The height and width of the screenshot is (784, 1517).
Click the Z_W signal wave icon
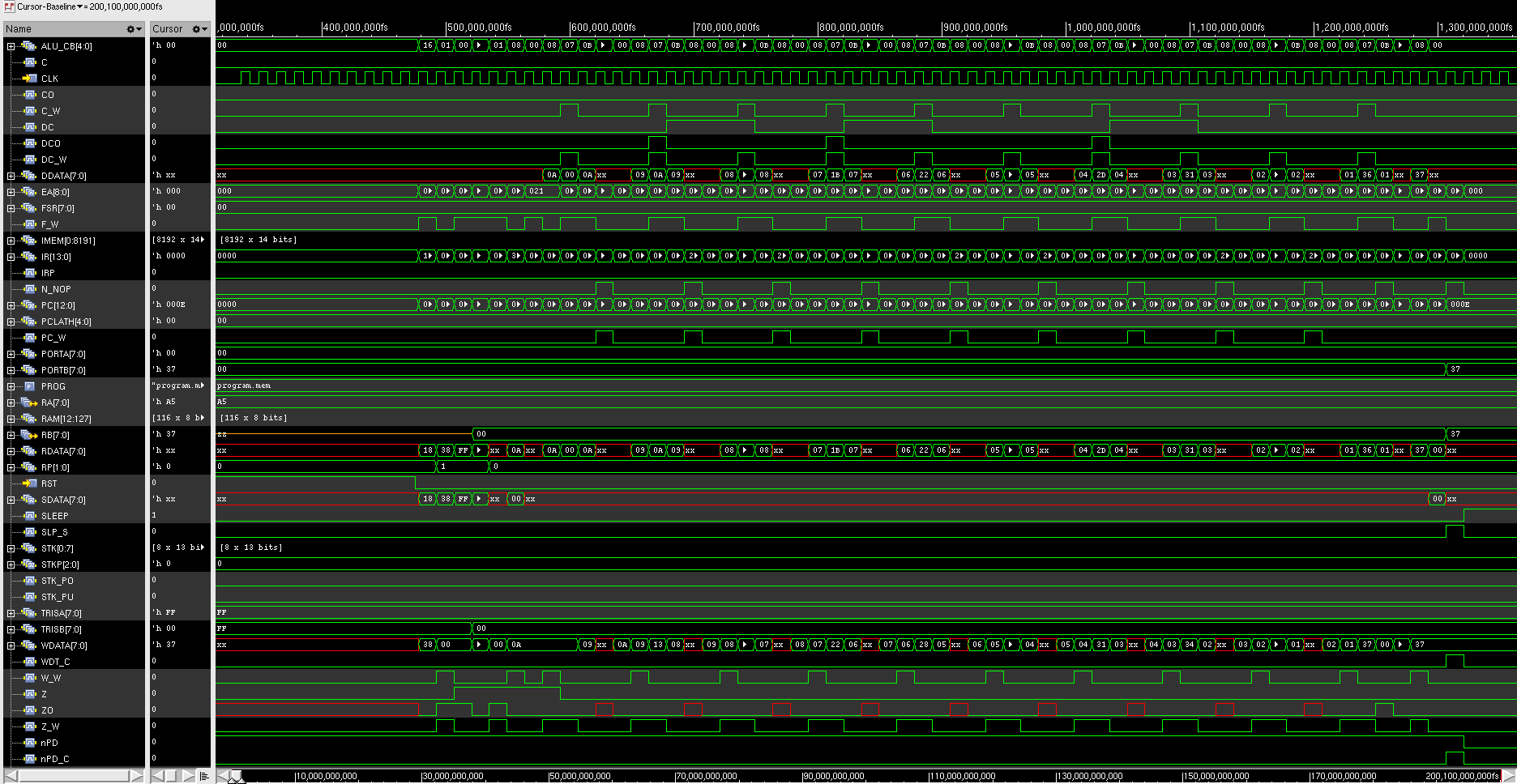click(29, 726)
